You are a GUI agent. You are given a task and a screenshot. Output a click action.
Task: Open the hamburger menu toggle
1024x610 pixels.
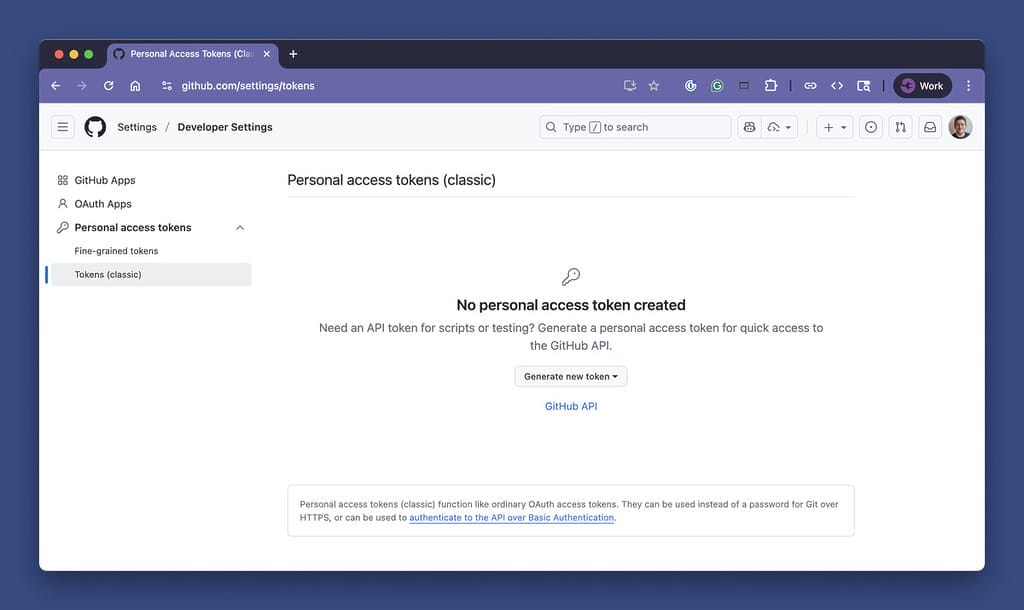[x=62, y=127]
